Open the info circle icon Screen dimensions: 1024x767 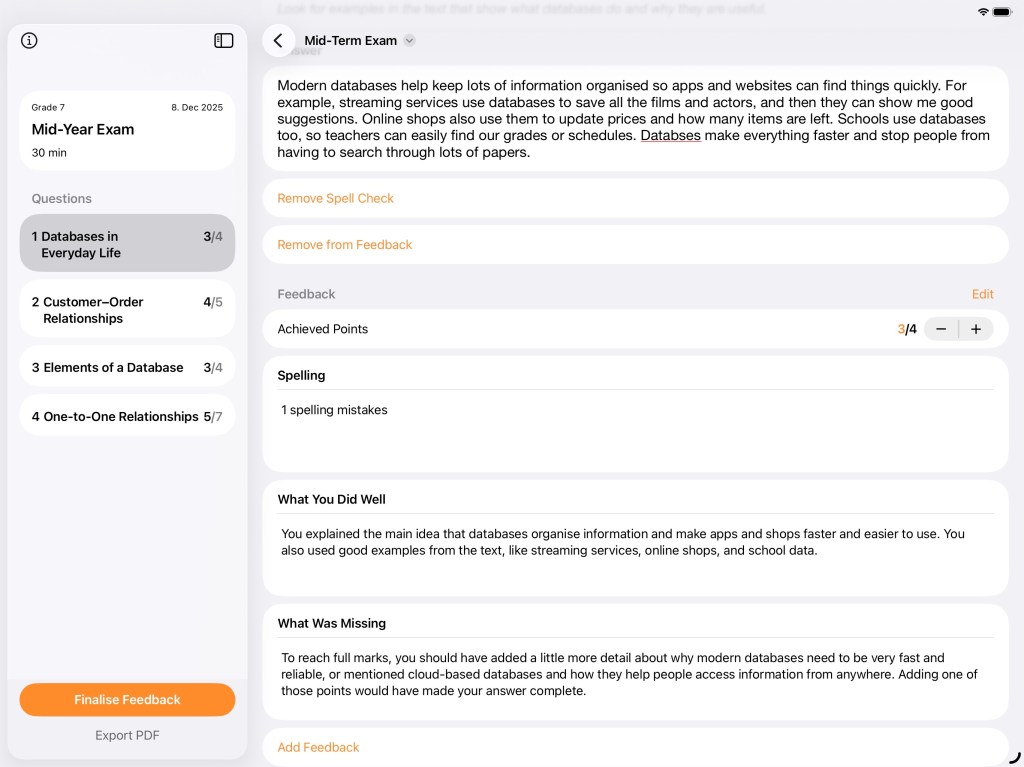click(x=29, y=41)
